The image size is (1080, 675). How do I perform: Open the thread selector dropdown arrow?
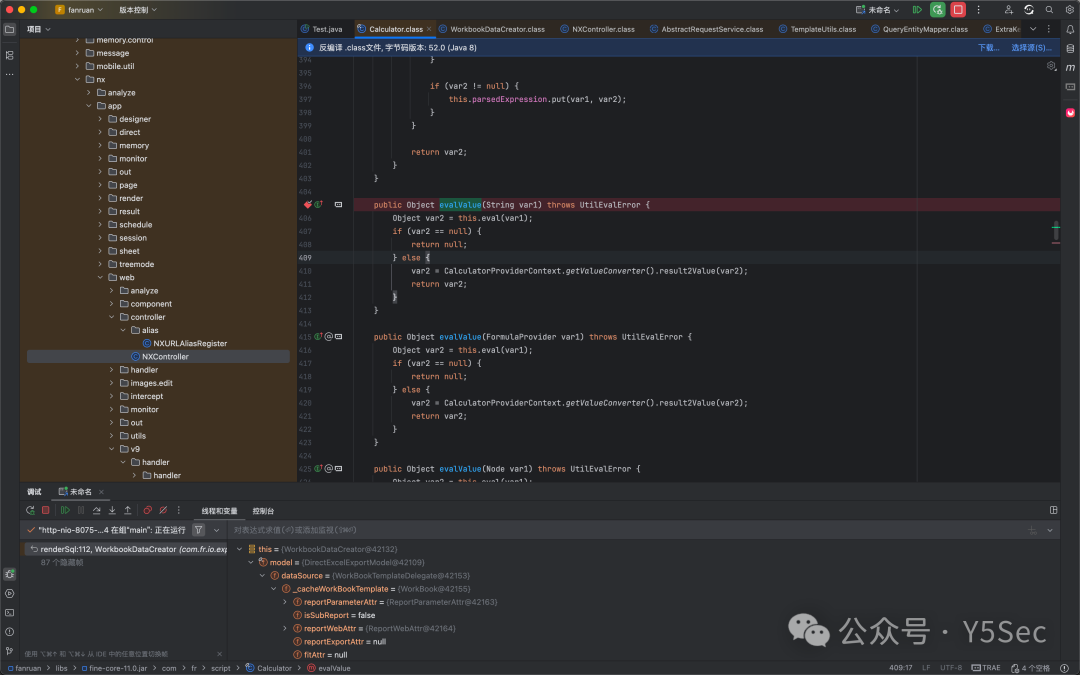pos(216,530)
